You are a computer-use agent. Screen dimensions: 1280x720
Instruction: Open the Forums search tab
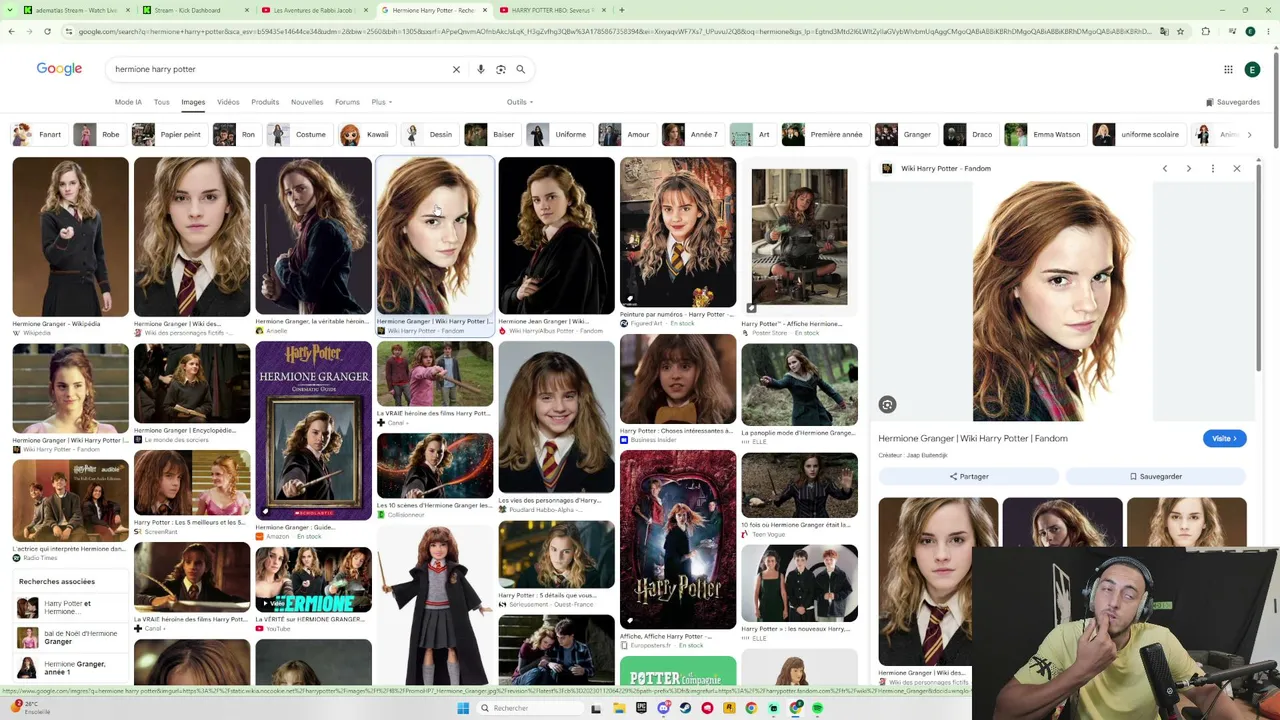pyautogui.click(x=347, y=102)
